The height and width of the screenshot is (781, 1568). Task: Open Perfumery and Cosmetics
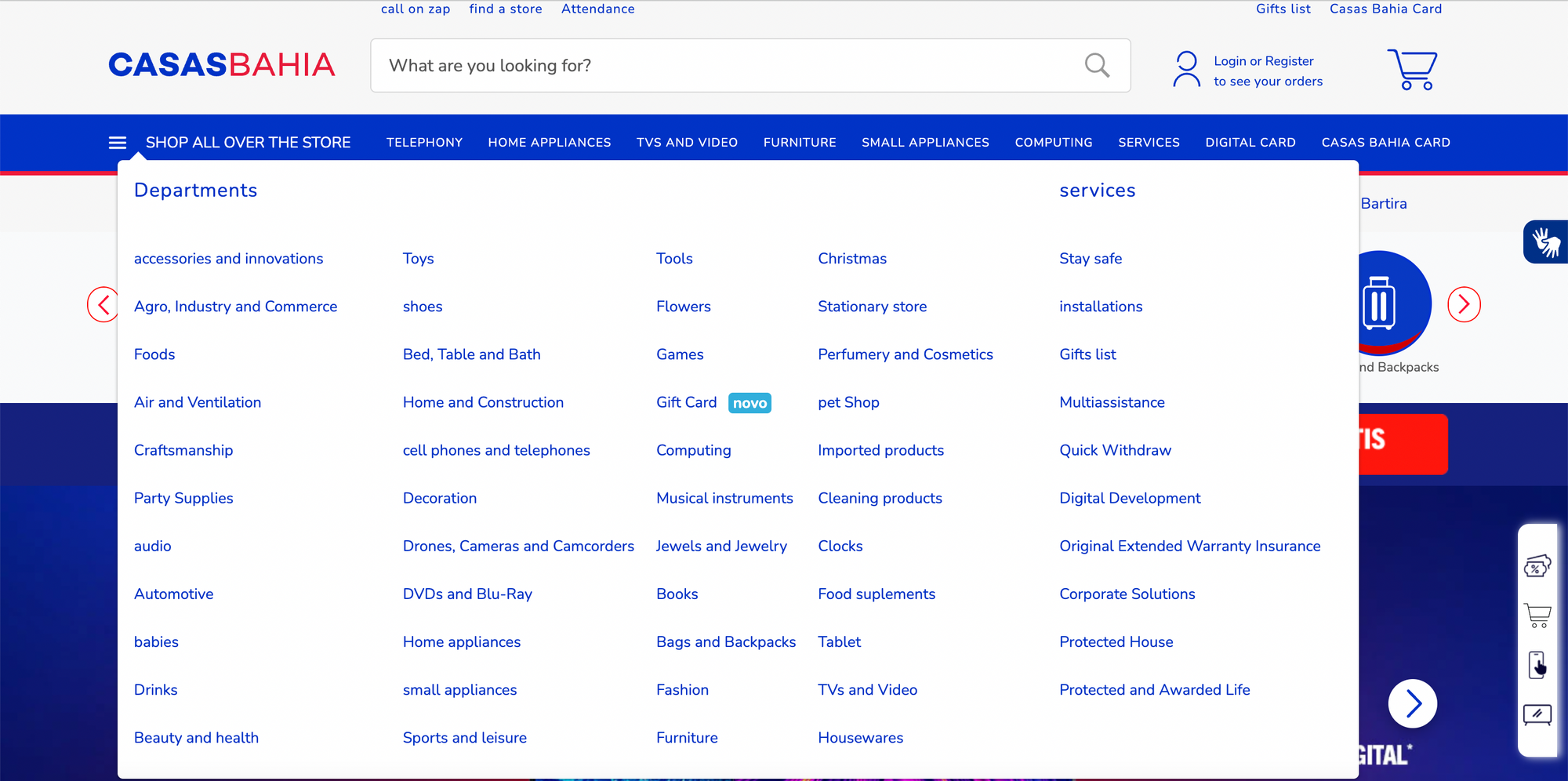[905, 354]
